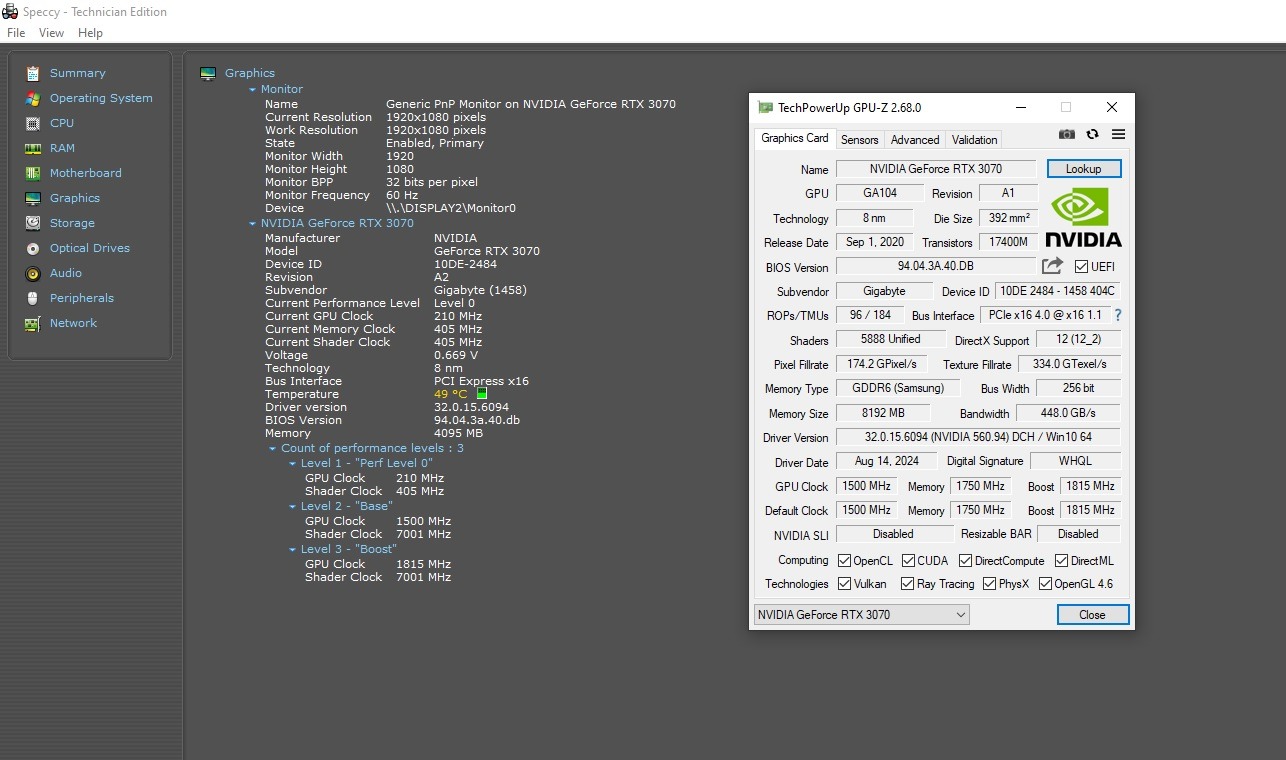Click the Driver Version field in GPU-Z
This screenshot has height=760, width=1286.
coord(978,437)
